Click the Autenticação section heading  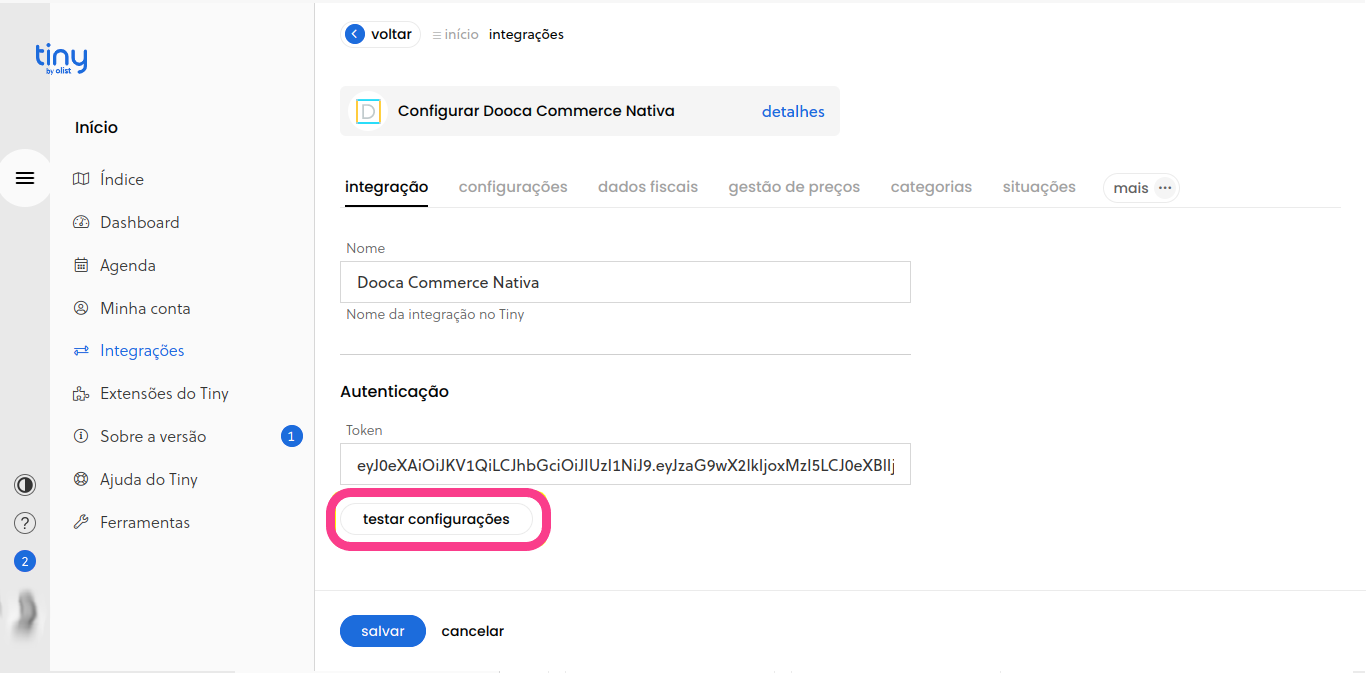tap(394, 392)
